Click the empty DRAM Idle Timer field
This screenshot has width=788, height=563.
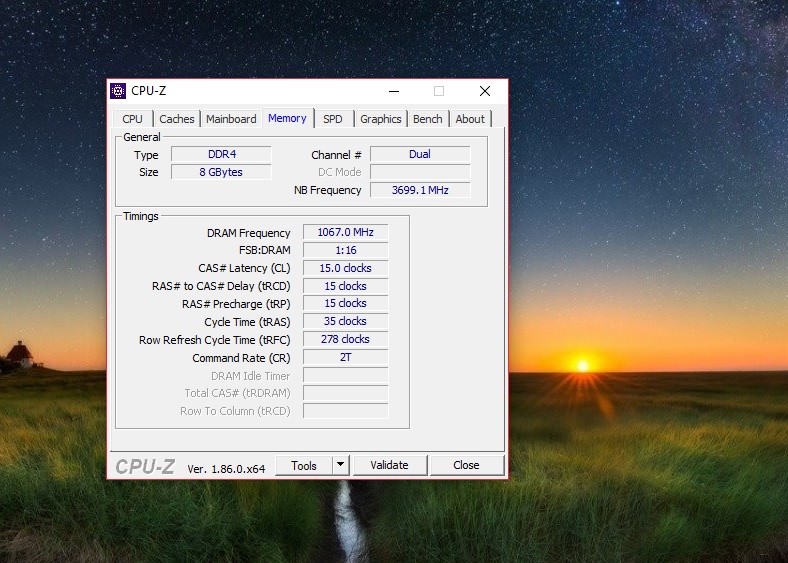point(346,375)
